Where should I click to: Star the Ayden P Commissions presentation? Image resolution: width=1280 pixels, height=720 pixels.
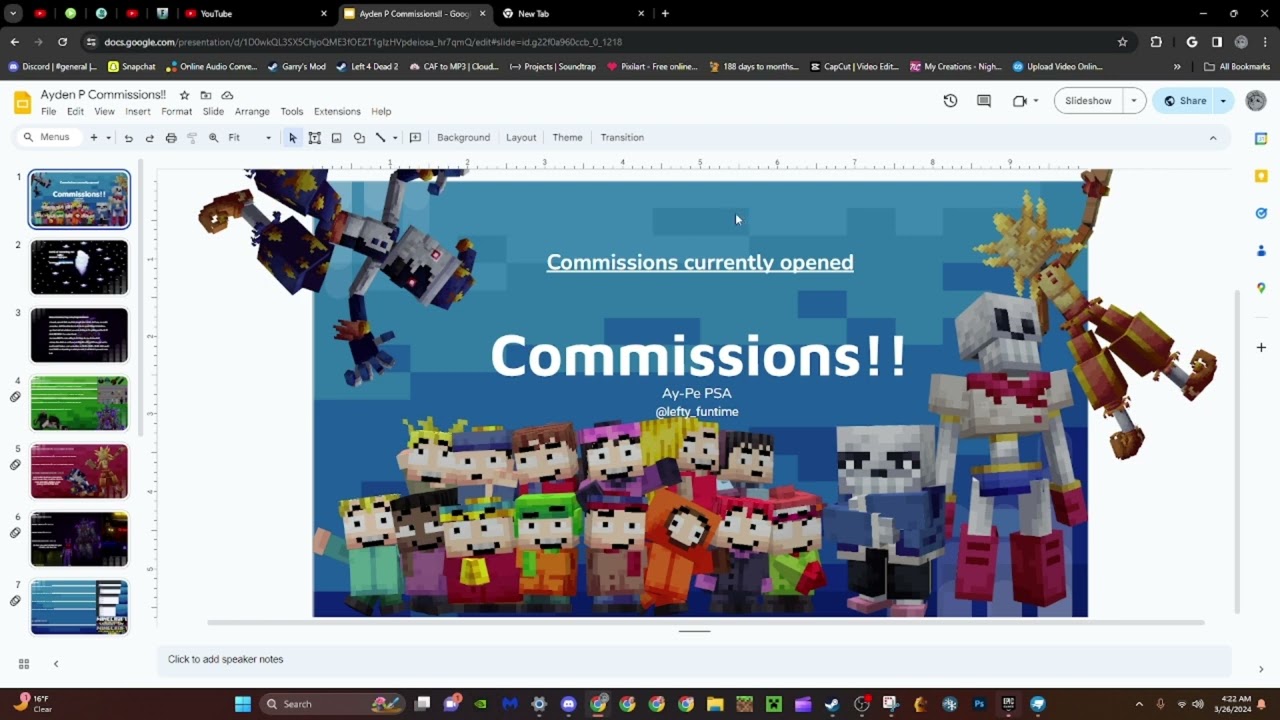tap(184, 95)
